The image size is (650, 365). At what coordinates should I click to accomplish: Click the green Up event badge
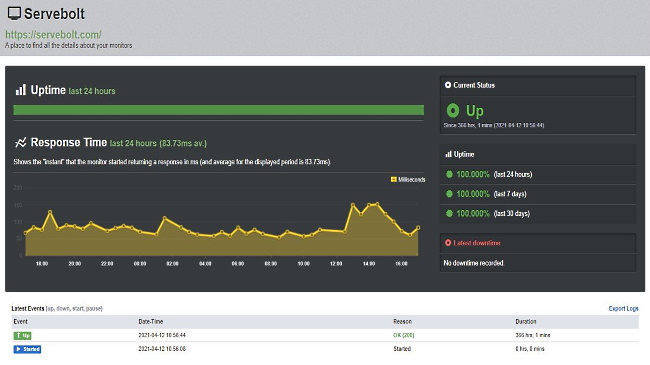point(22,336)
